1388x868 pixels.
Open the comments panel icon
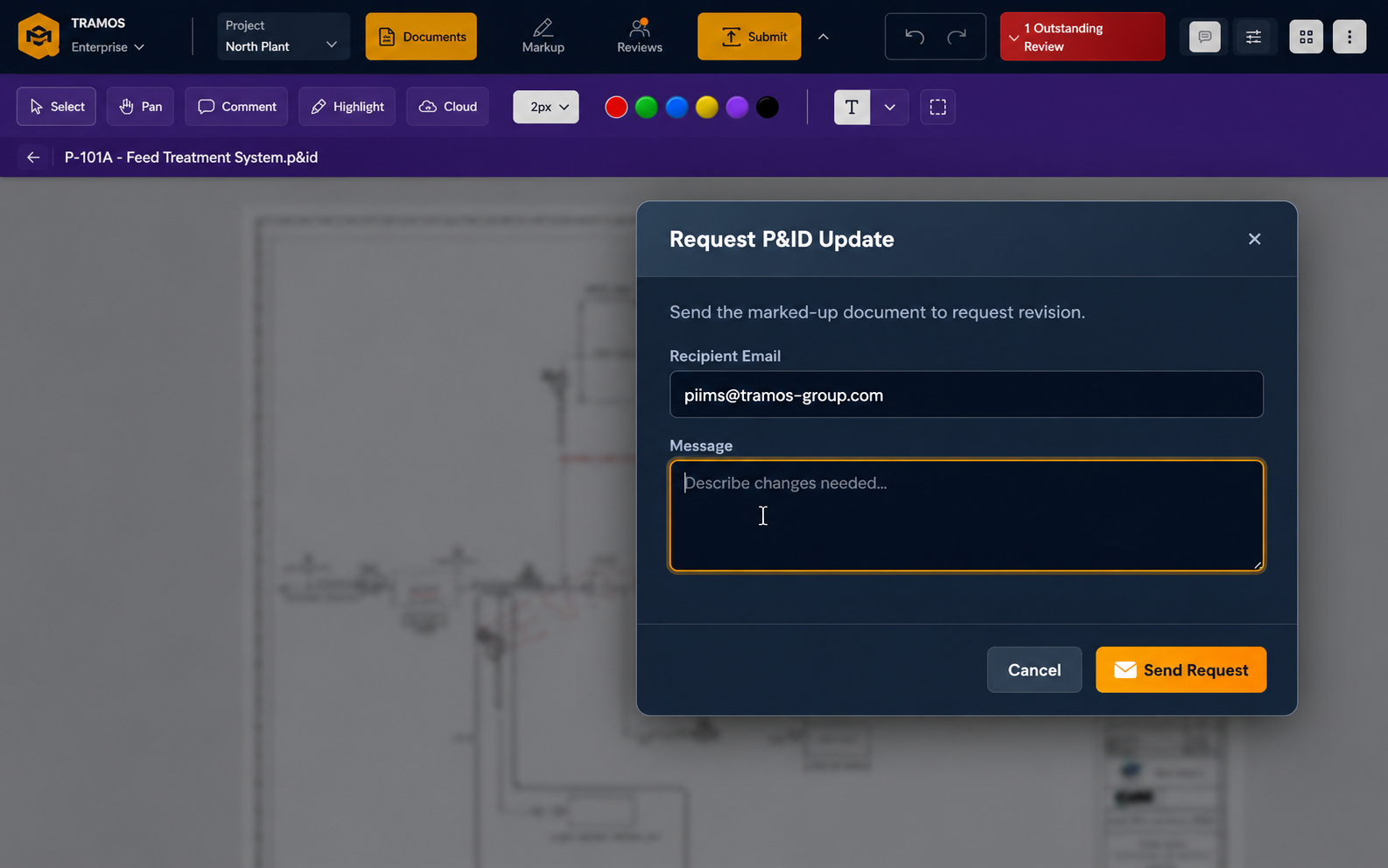tap(1205, 37)
